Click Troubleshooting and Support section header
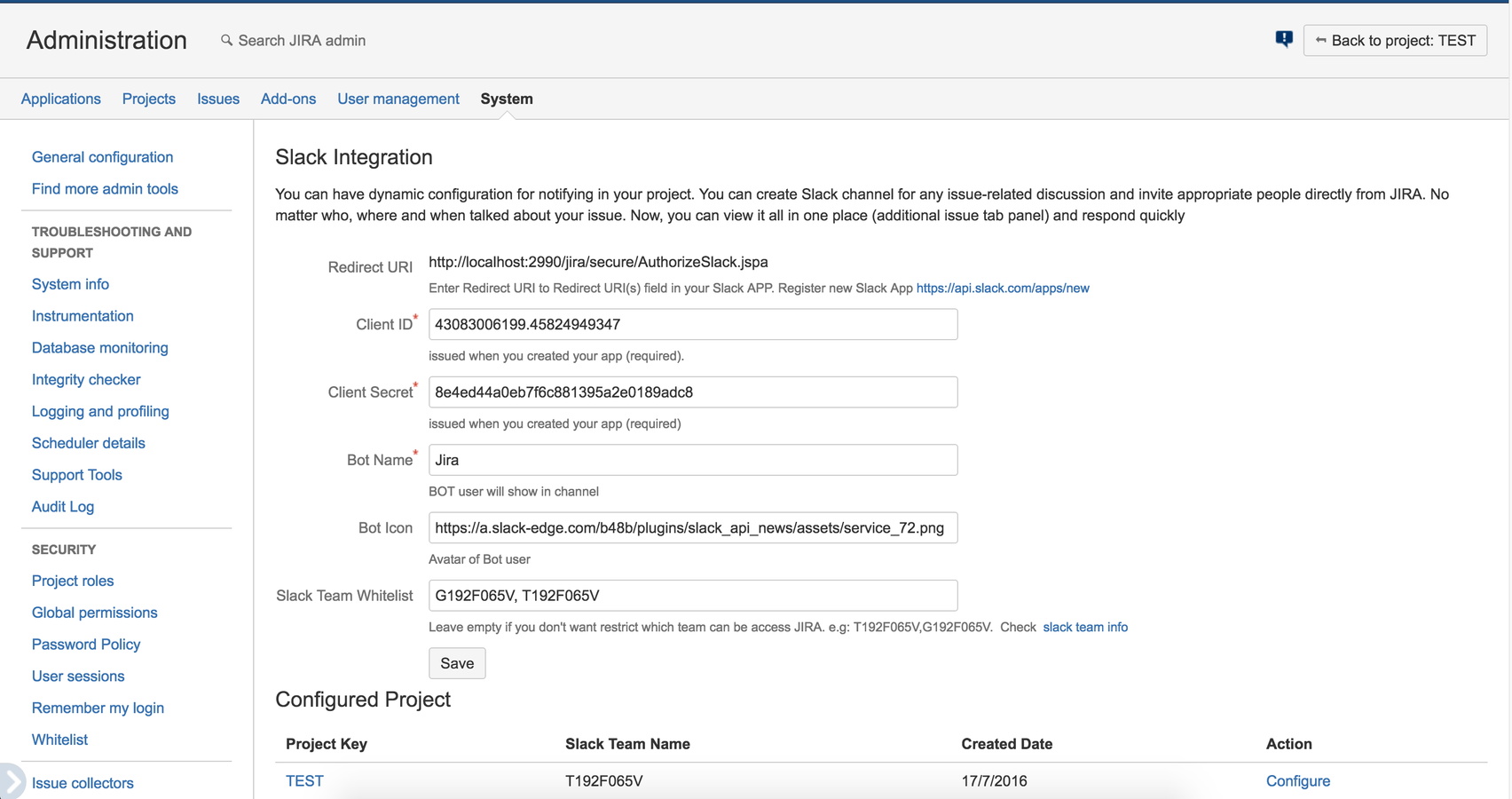 pos(112,242)
